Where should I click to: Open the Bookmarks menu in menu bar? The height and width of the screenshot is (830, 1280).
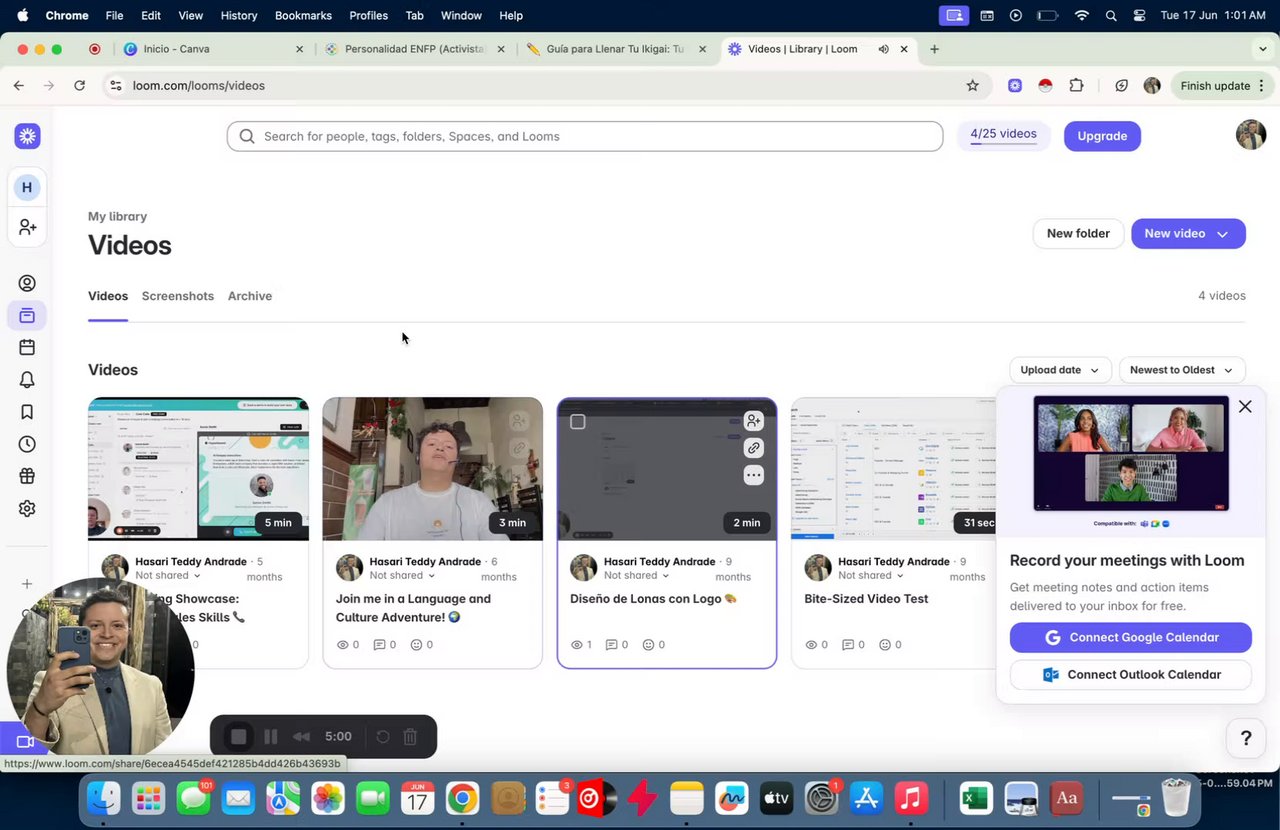coord(303,15)
